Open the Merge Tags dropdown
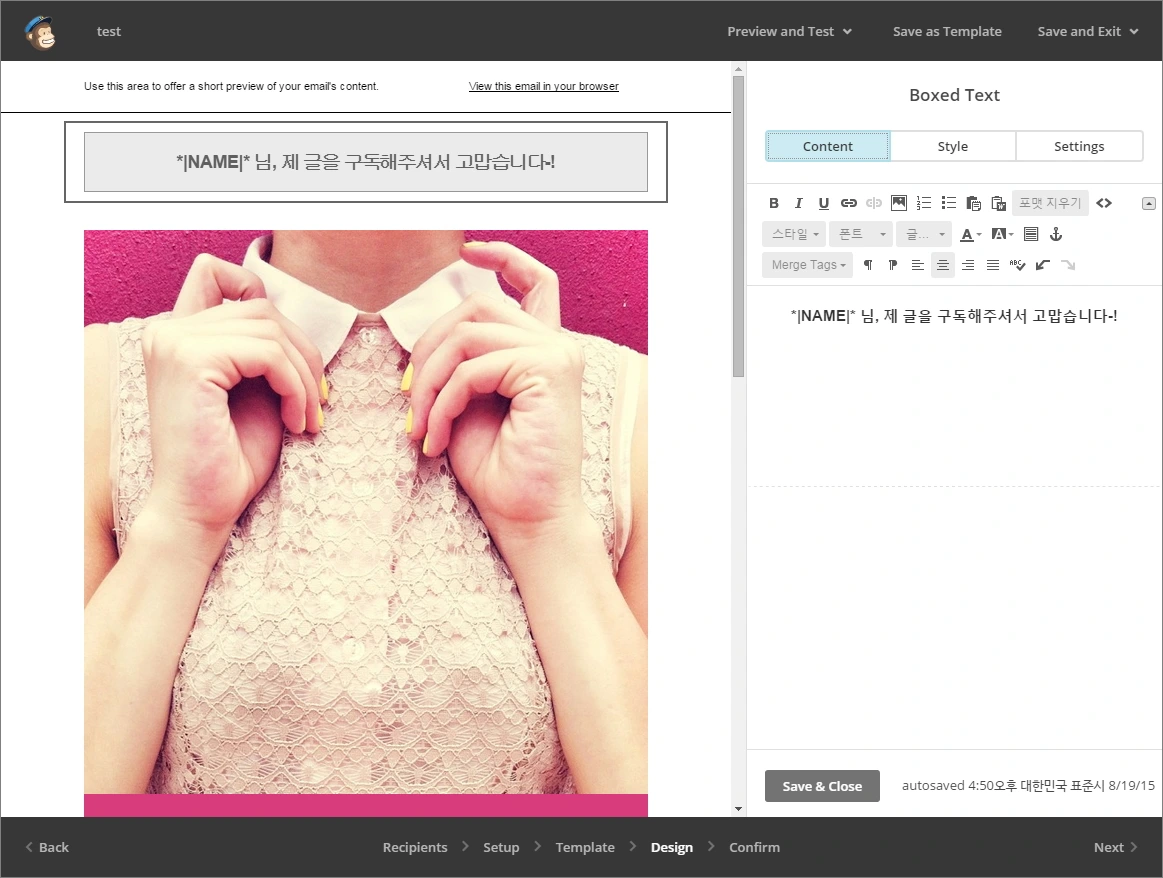 808,265
